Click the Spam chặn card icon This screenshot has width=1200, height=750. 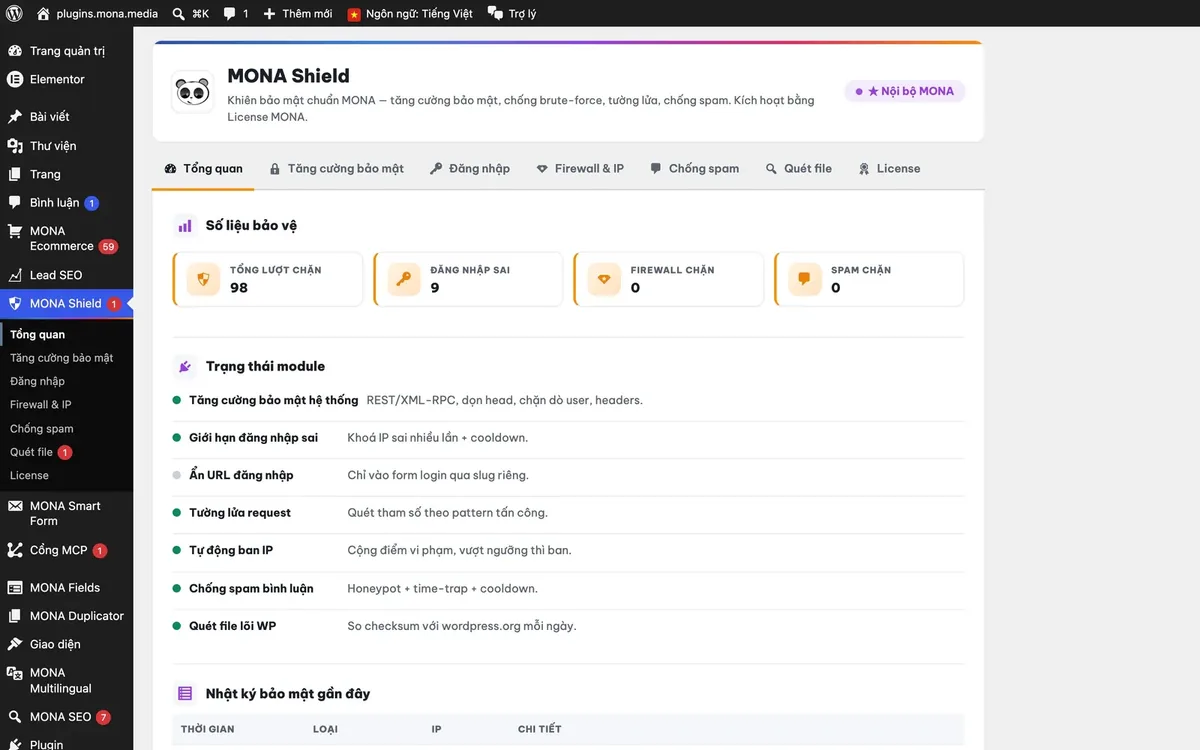(805, 279)
